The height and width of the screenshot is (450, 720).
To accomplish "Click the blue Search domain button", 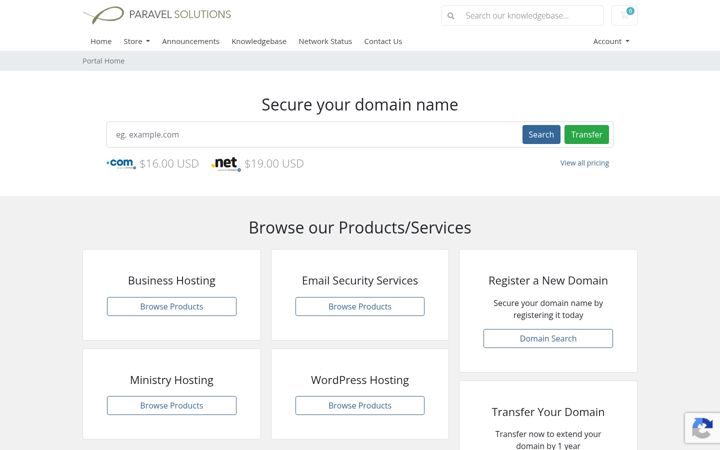I will 541,135.
